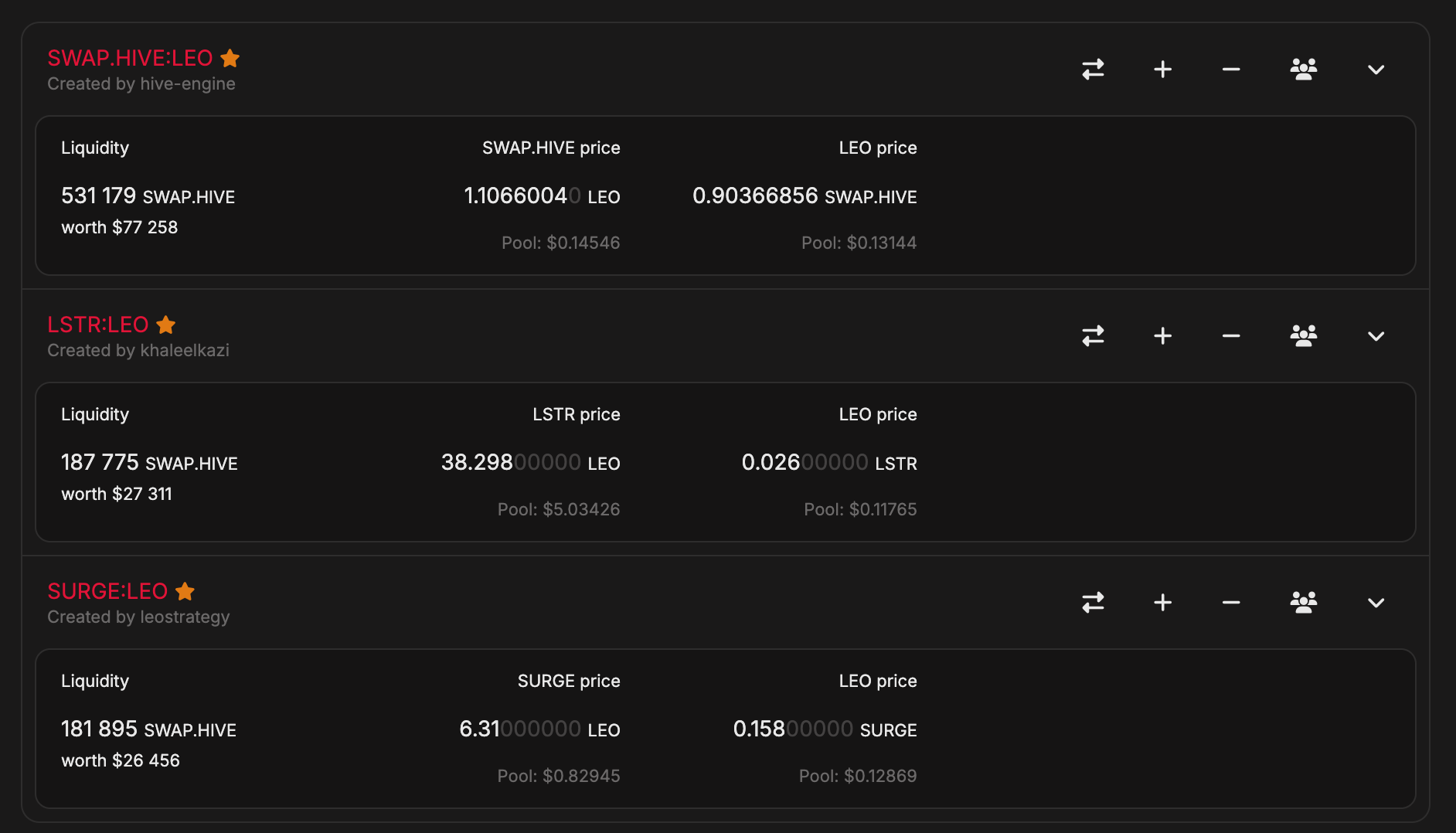The width and height of the screenshot is (1456, 833).
Task: Toggle favorite star on LSTR:LEO
Action: click(166, 325)
